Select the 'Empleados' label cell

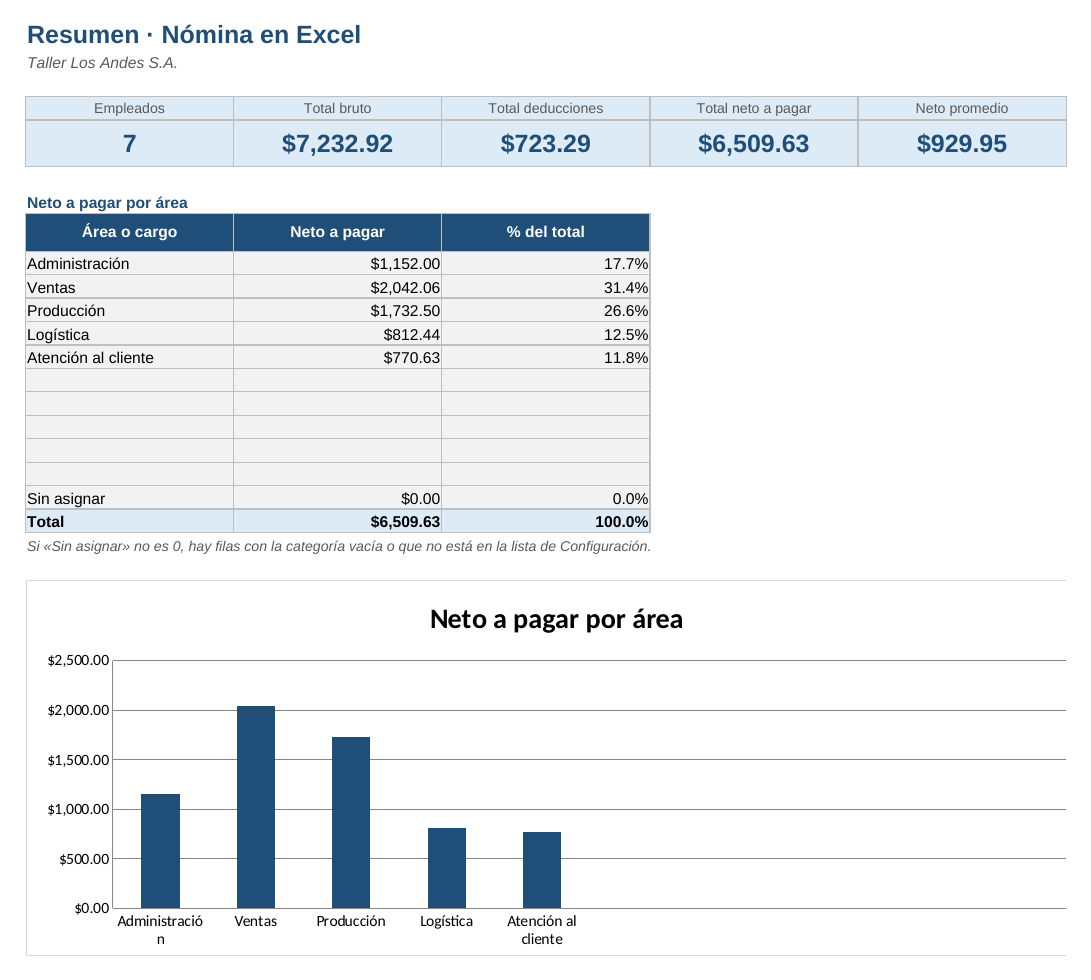click(129, 108)
